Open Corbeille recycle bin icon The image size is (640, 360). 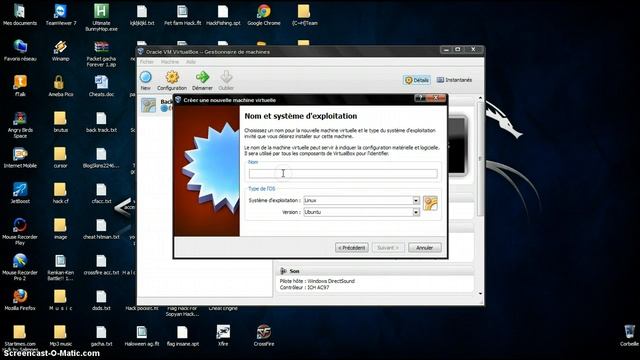pyautogui.click(x=629, y=336)
